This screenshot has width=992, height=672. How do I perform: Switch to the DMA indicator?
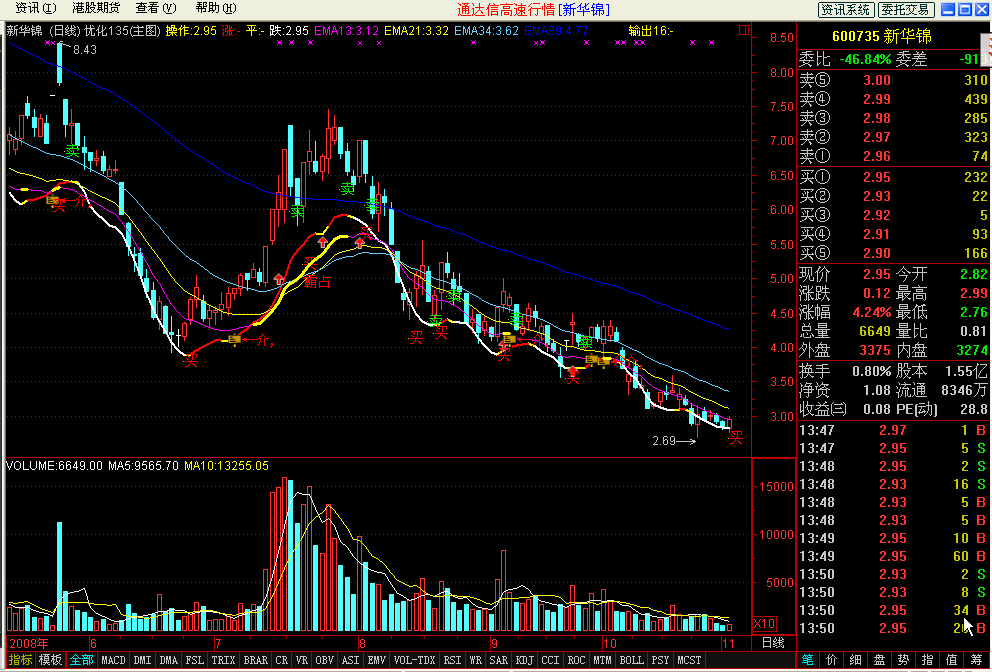[169, 660]
